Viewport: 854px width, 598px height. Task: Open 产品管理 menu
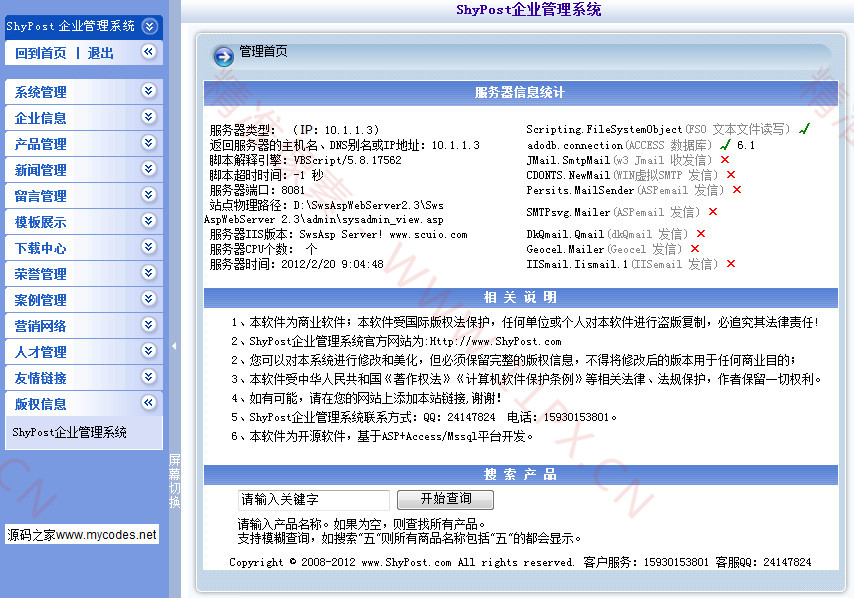41,144
